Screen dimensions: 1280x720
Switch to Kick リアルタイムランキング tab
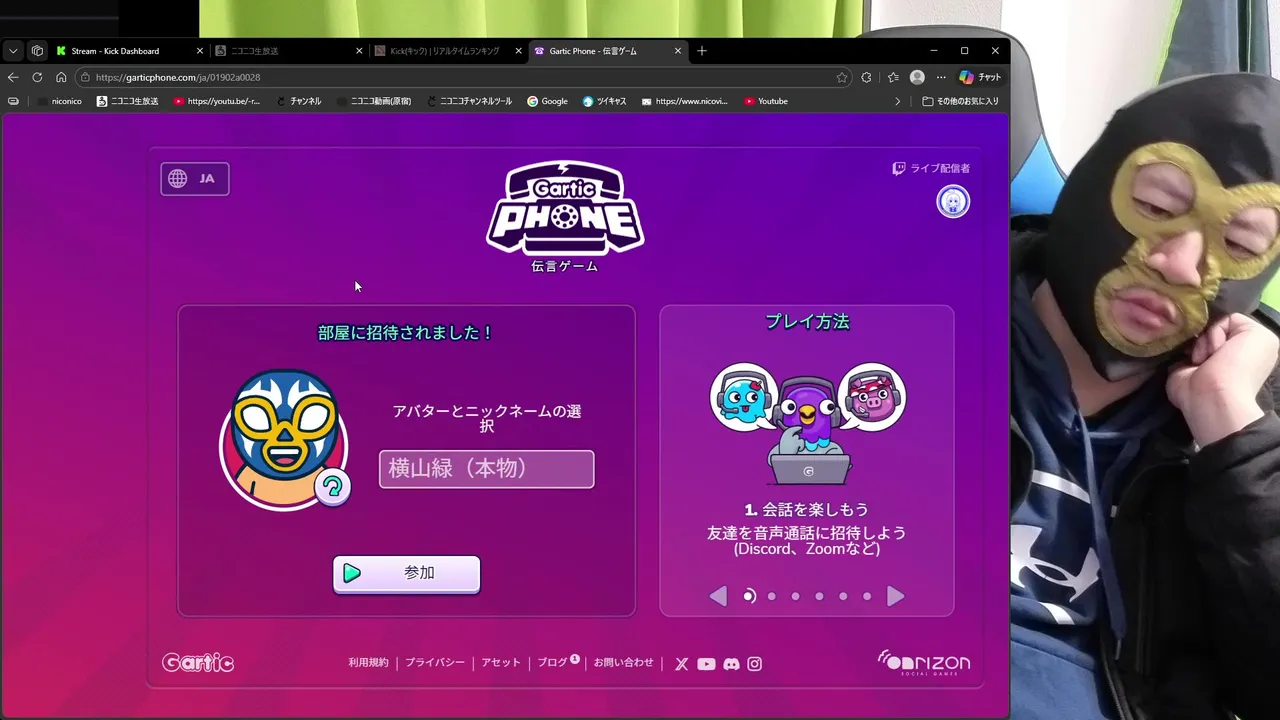pyautogui.click(x=449, y=51)
